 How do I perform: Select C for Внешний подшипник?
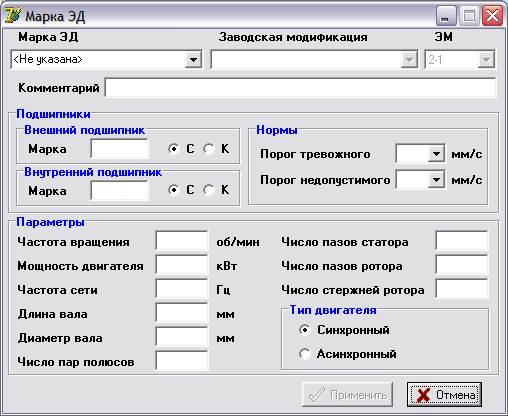click(x=174, y=149)
